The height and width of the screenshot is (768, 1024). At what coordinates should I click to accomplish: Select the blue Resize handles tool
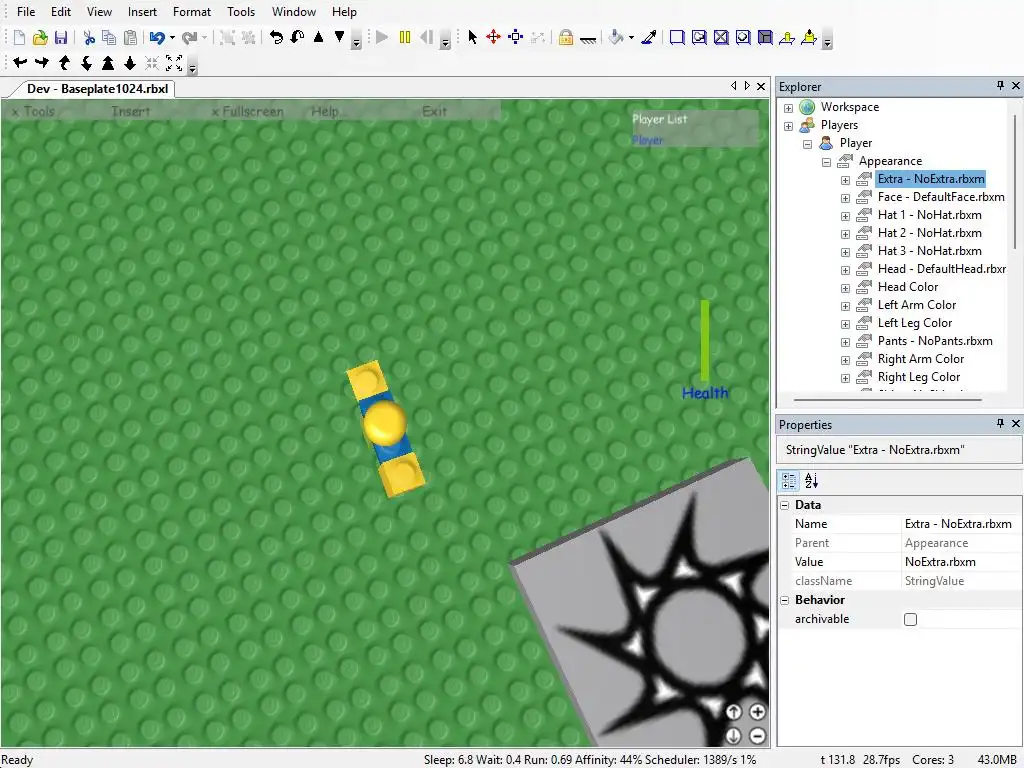point(515,37)
